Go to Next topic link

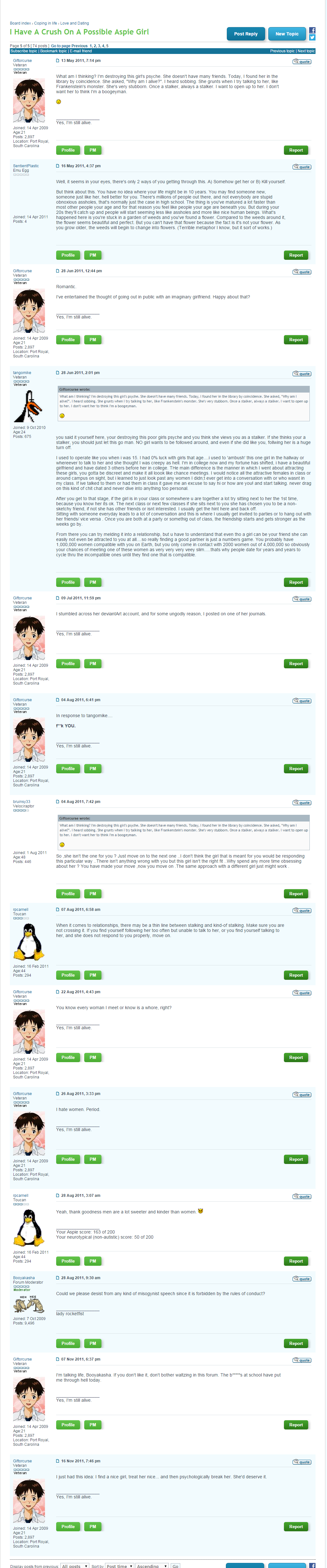306,51
